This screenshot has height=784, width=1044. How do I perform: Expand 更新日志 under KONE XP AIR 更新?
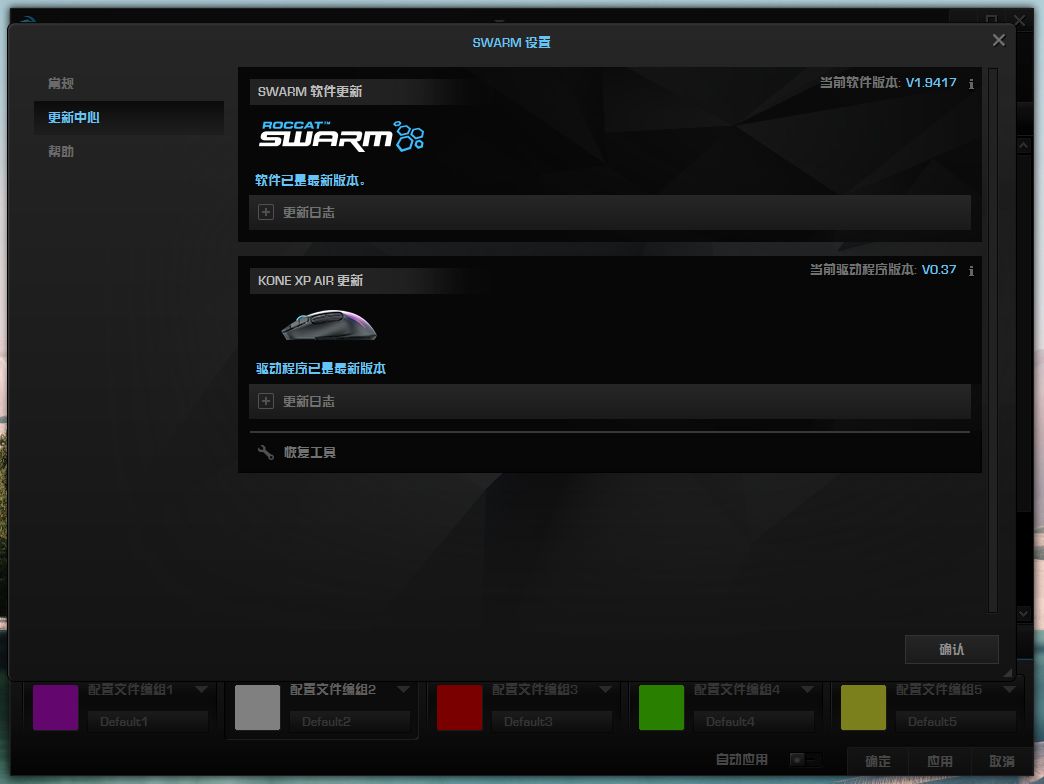tap(266, 402)
